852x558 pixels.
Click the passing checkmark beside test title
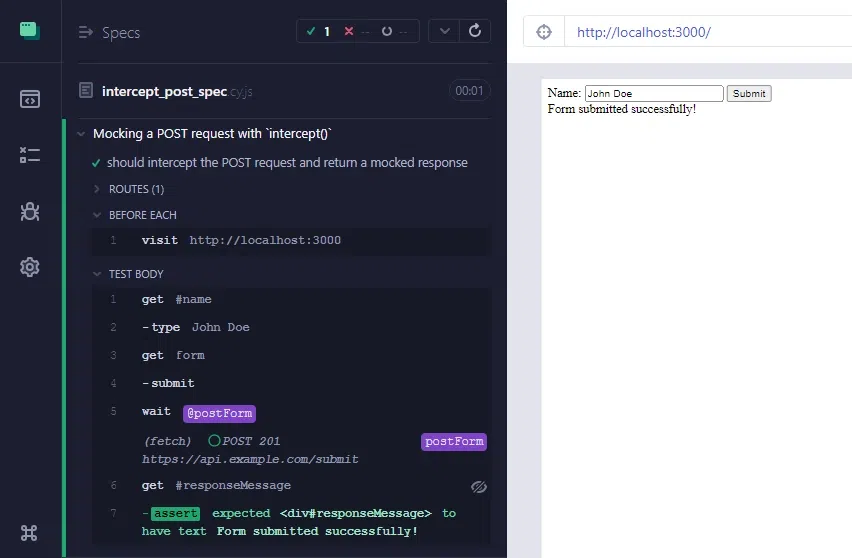tap(96, 163)
